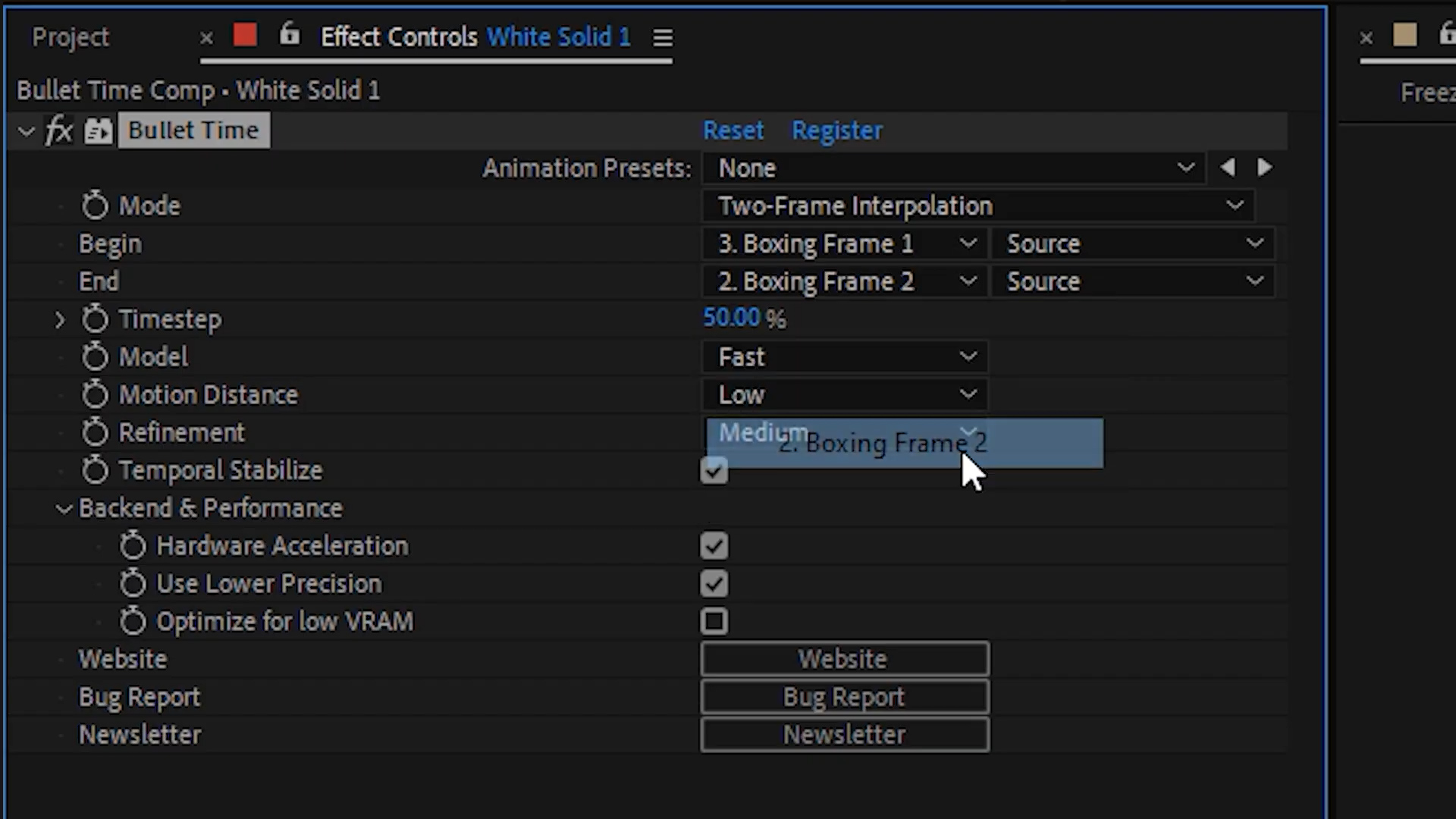Select the Begin frame dropdown

(x=843, y=243)
